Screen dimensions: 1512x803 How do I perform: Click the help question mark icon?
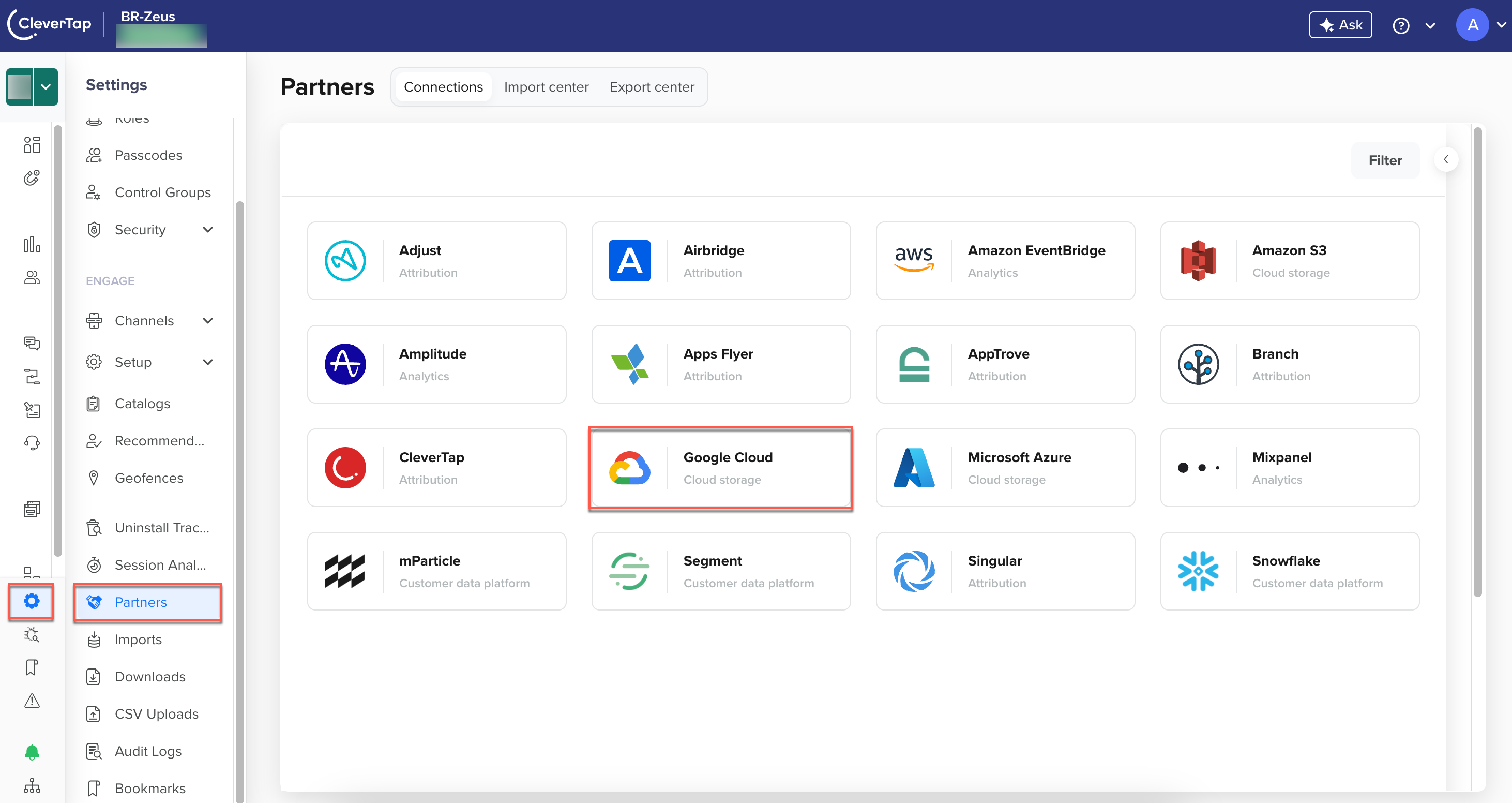pyautogui.click(x=1400, y=25)
